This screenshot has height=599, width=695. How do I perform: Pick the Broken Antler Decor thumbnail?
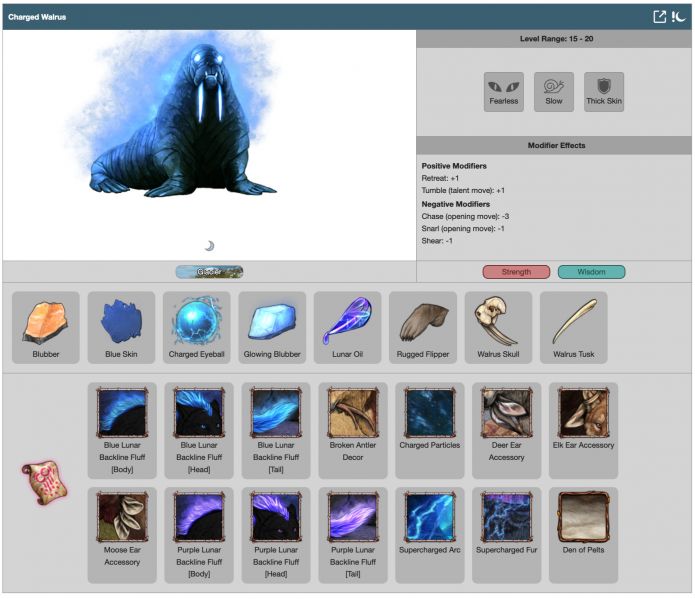[353, 412]
